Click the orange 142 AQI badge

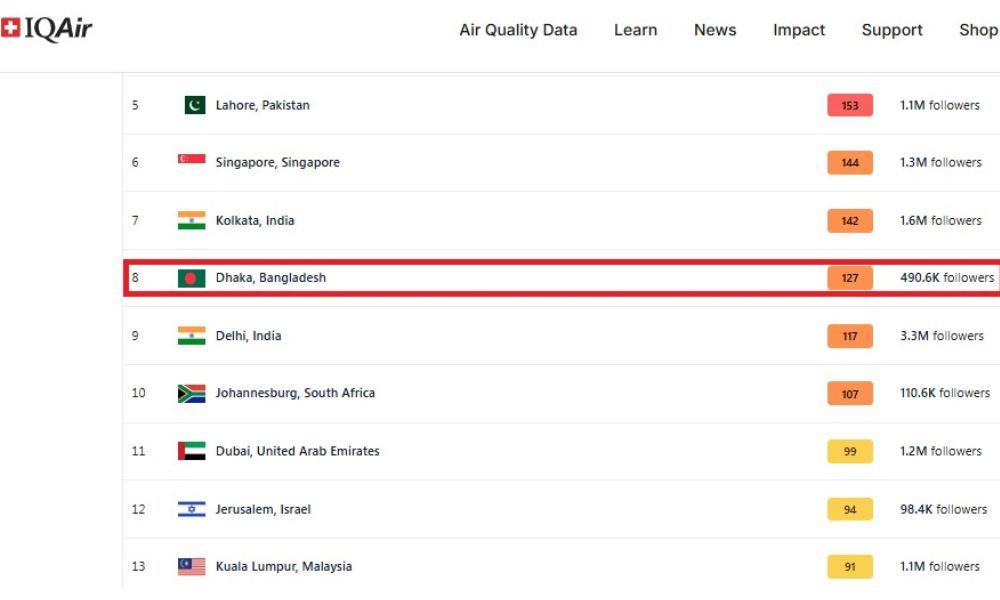point(849,221)
